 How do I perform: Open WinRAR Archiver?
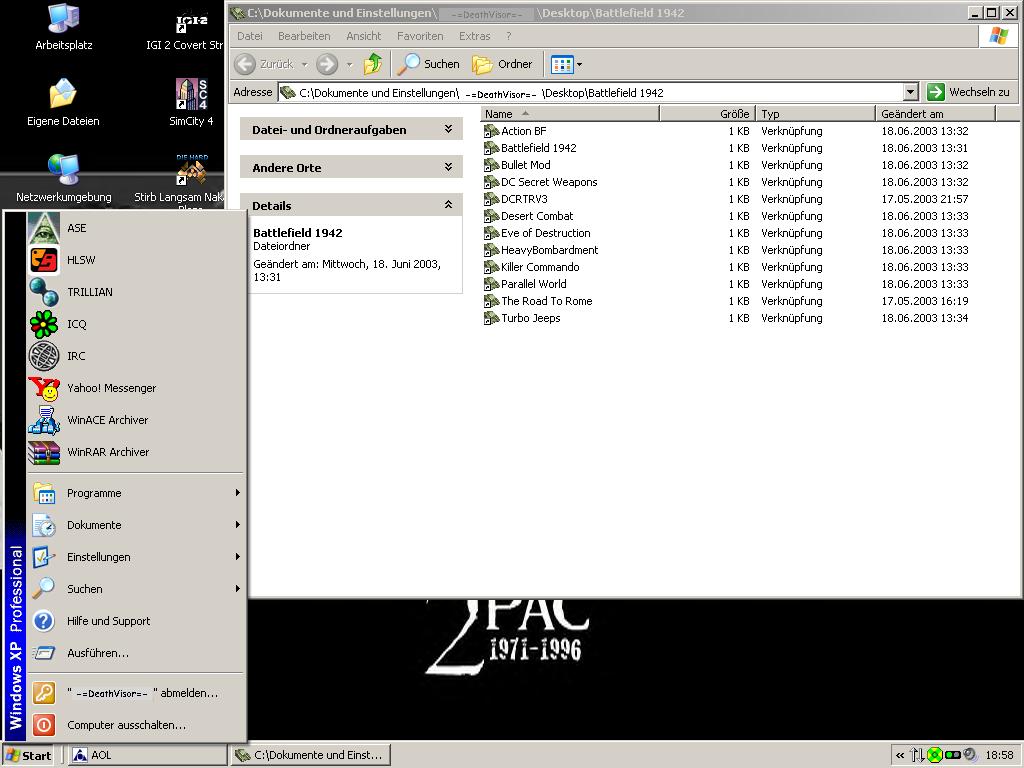pos(136,452)
